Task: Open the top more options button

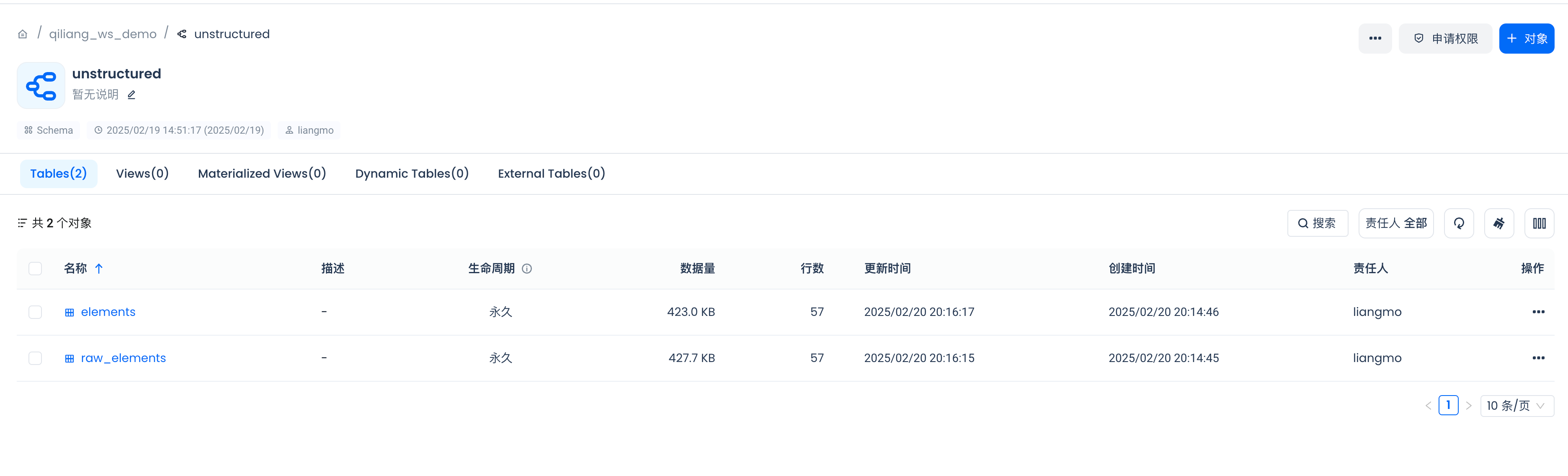Action: pos(1375,39)
